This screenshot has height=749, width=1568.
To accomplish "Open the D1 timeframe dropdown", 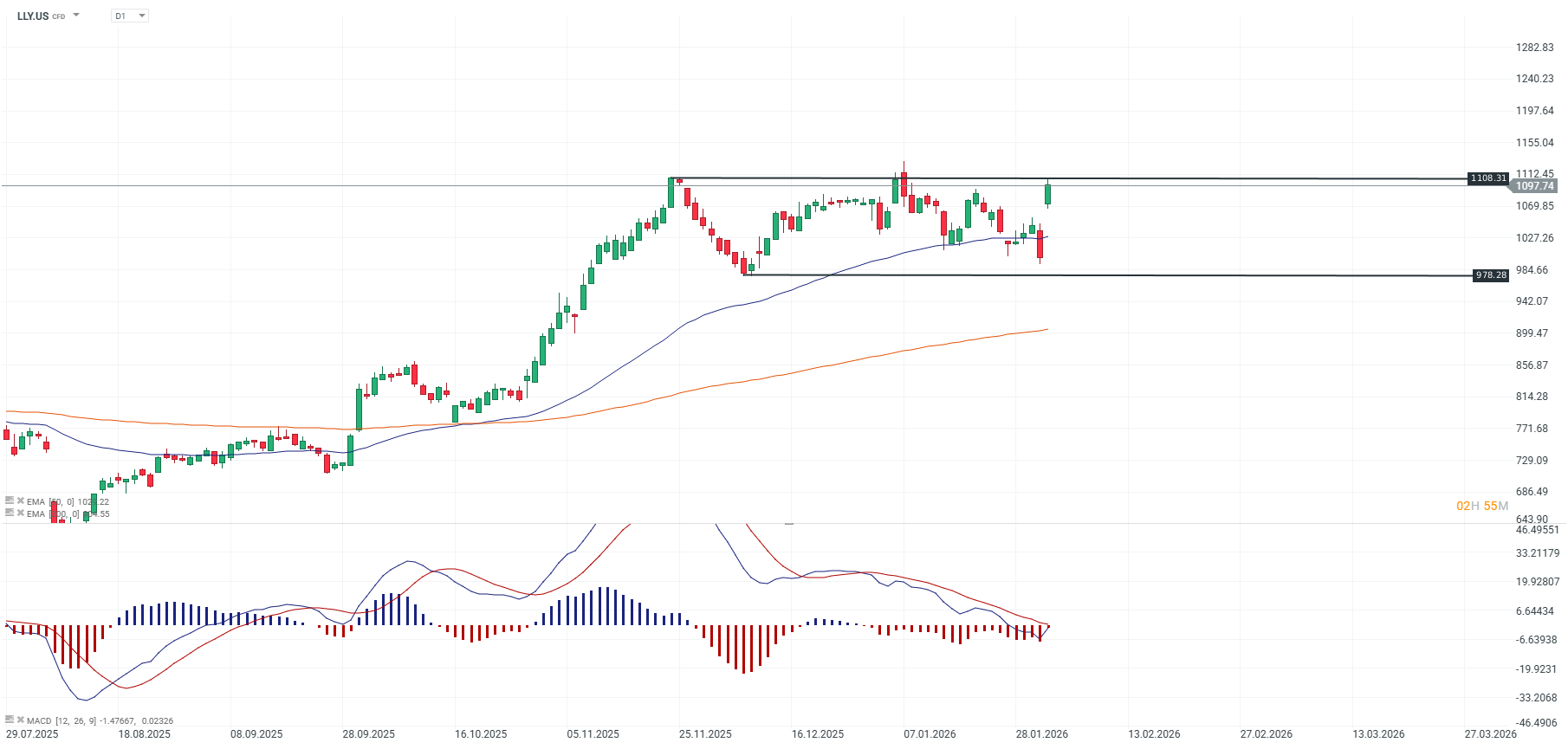I will [128, 15].
